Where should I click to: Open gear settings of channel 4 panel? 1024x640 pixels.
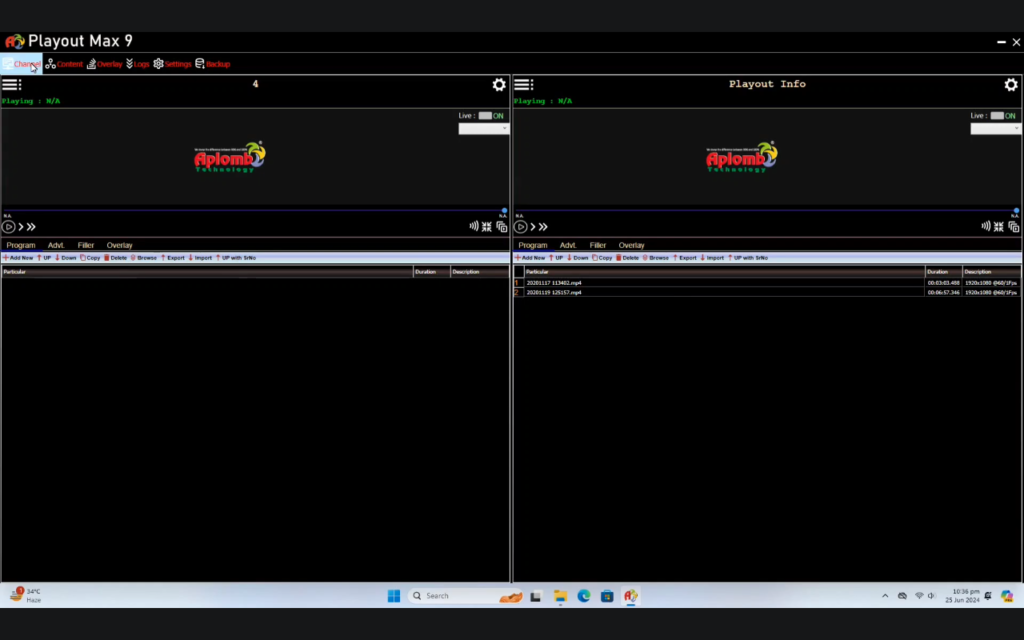click(498, 85)
